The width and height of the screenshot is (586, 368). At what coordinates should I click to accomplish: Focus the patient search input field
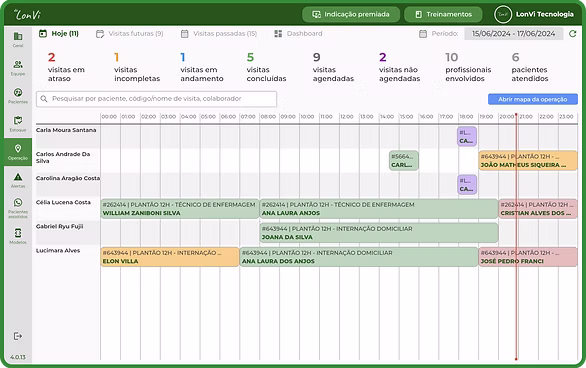(x=157, y=99)
